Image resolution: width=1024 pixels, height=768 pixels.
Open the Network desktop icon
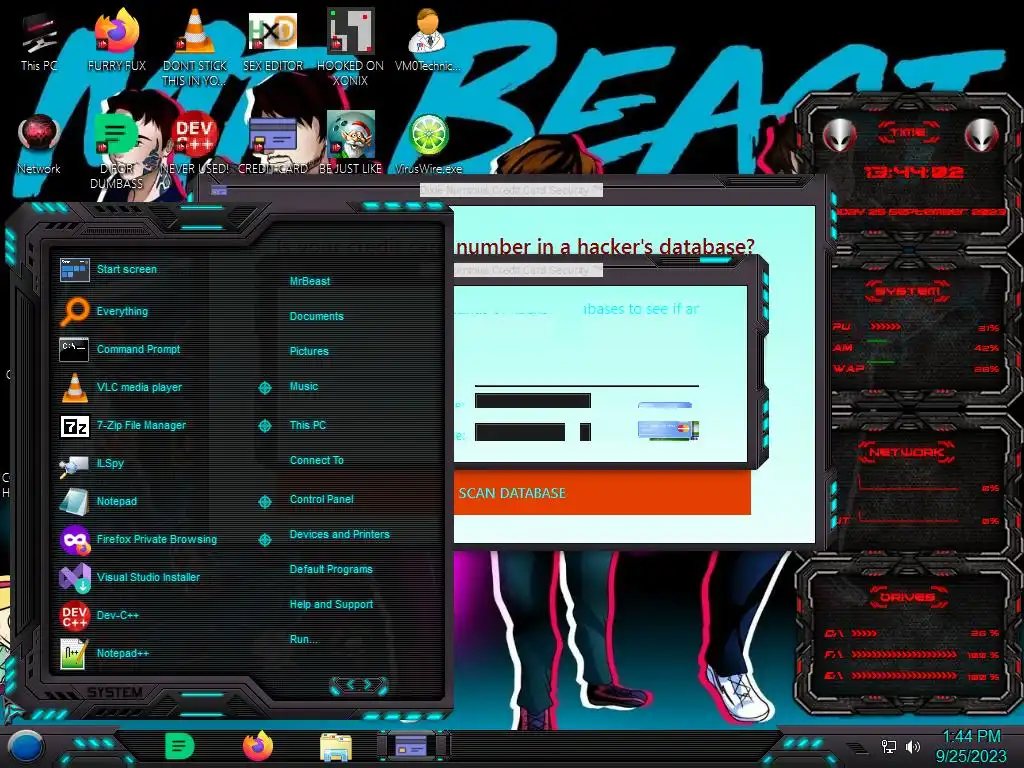coord(39,144)
